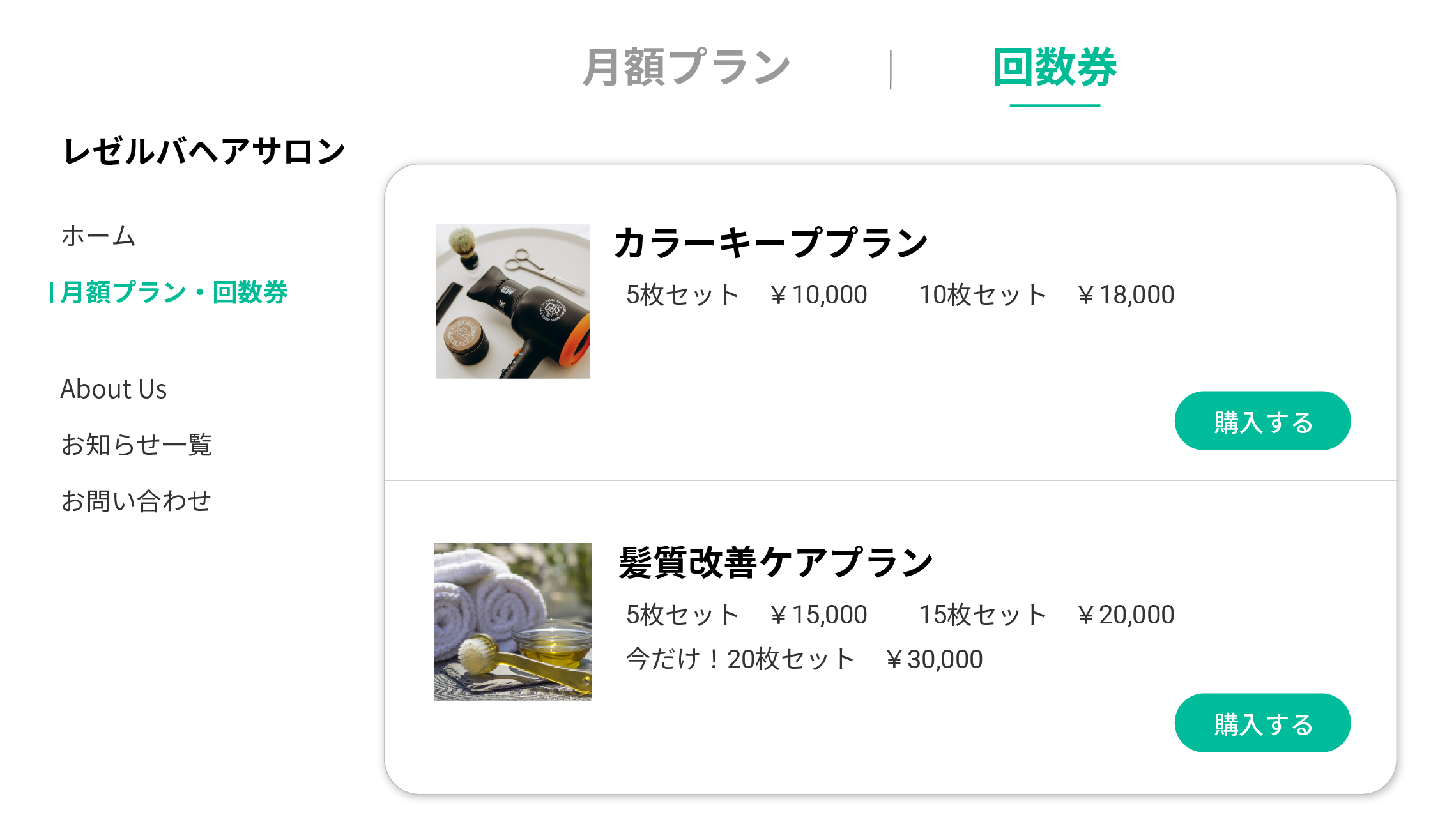Screen dimensions: 1431x840
Task: Click 購入する for カラーキーププラン
Action: 1262,421
